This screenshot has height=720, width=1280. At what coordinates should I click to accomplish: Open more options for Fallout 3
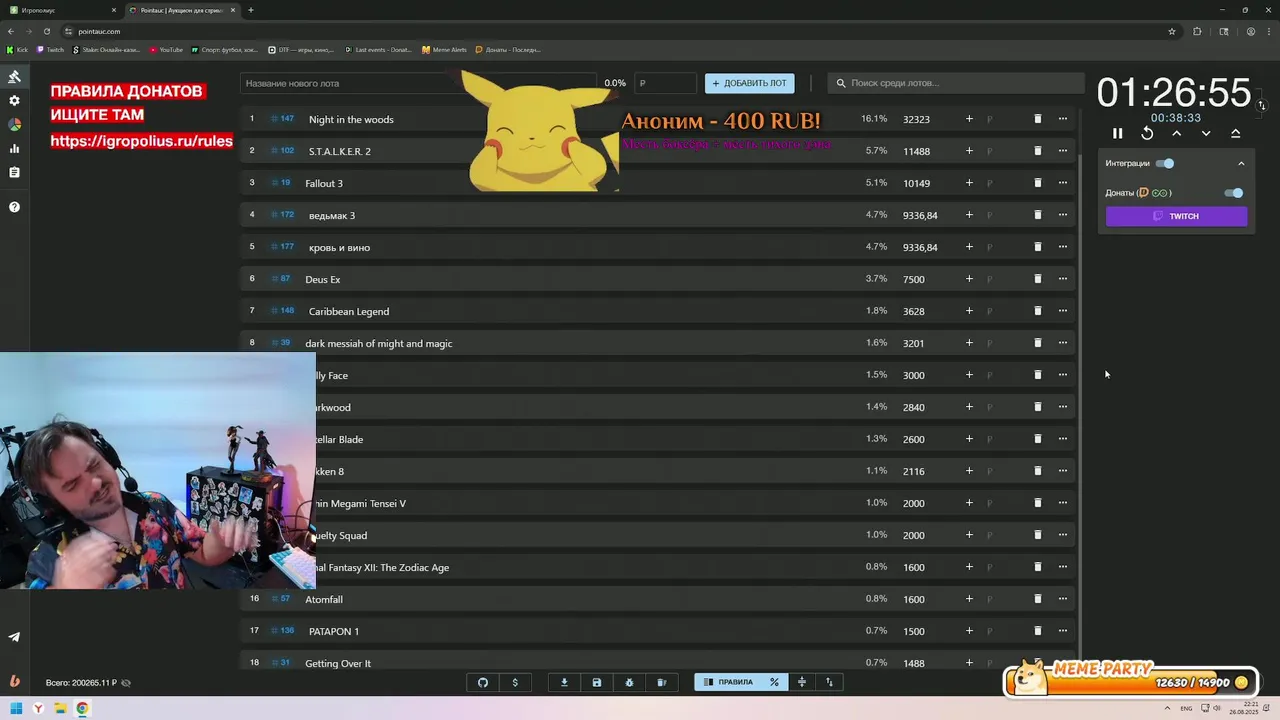[1063, 183]
